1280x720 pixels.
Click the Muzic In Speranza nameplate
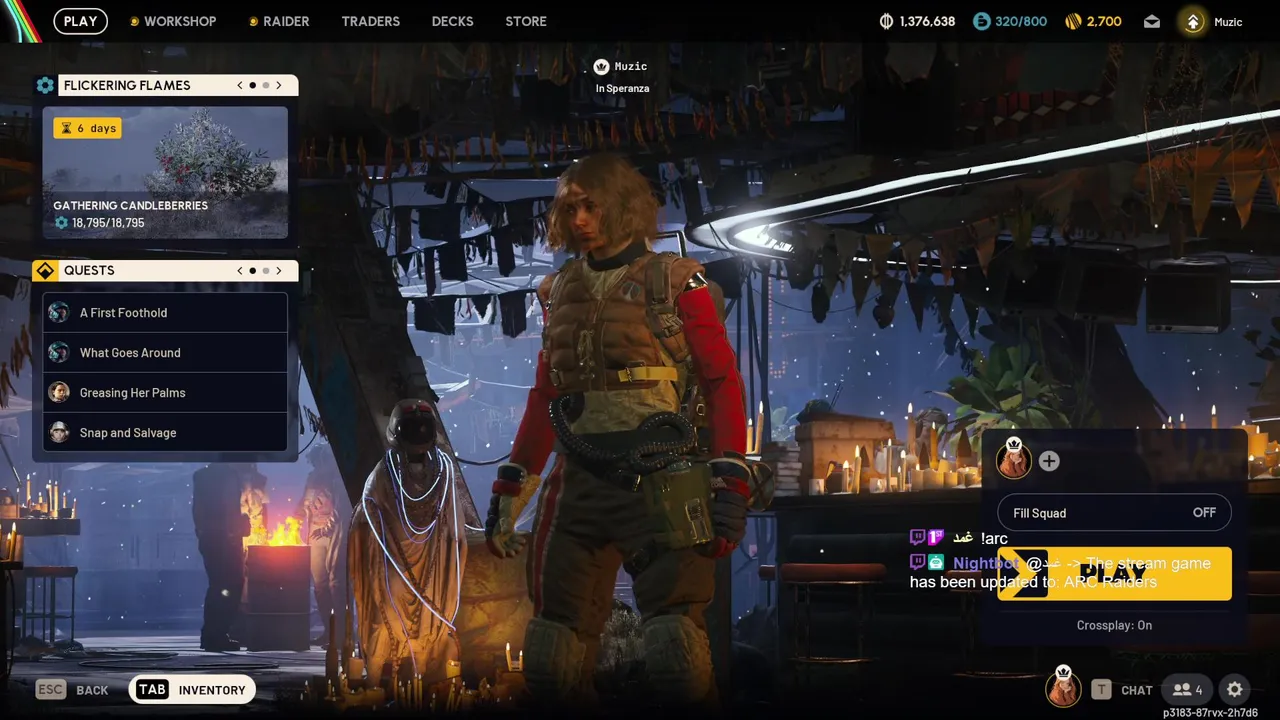pos(621,76)
